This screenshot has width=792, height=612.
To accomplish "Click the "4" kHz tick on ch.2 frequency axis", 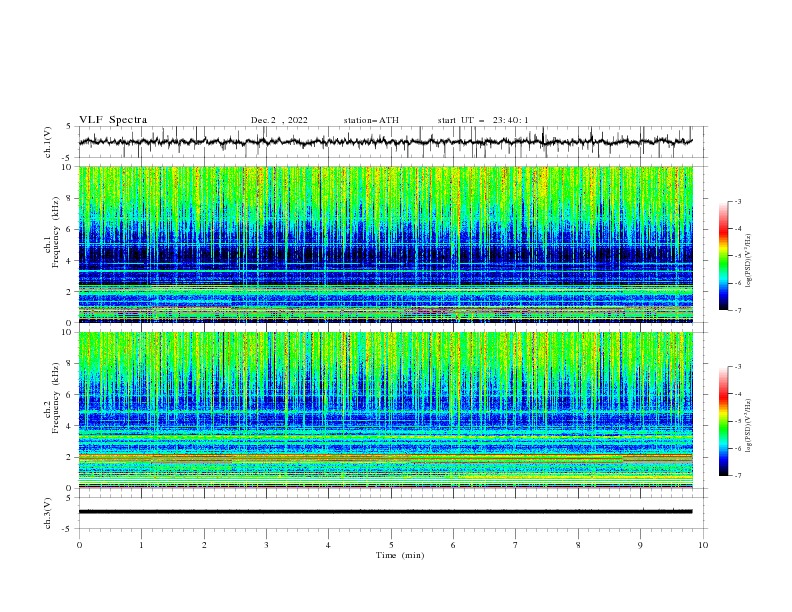I will coord(70,426).
